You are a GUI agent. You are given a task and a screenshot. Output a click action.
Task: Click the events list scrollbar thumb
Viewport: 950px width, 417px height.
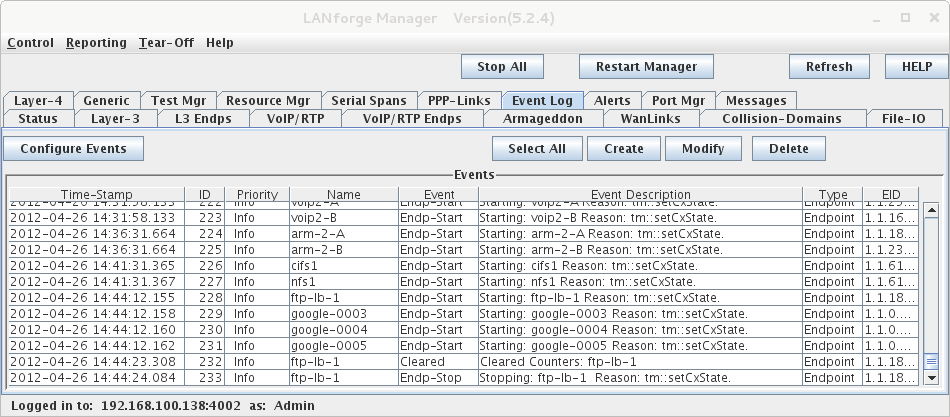[x=931, y=362]
